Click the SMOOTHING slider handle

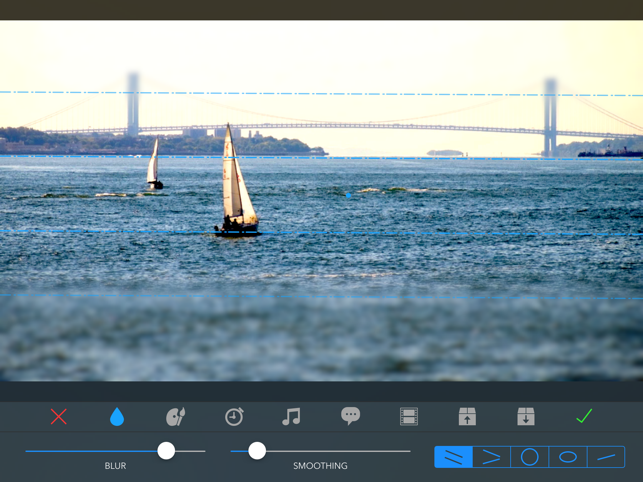click(257, 451)
